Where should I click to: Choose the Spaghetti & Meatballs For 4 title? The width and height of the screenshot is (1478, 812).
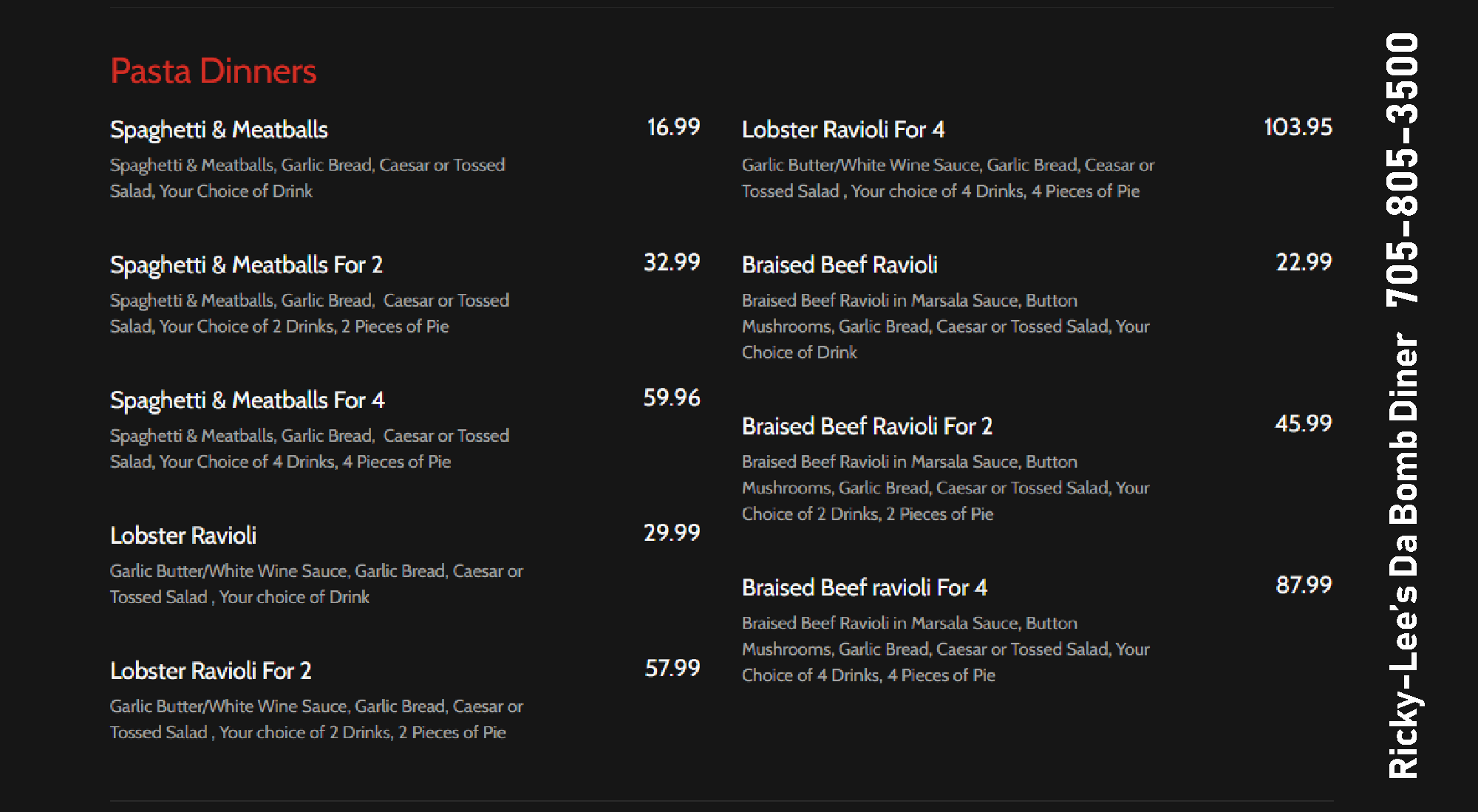click(x=247, y=400)
